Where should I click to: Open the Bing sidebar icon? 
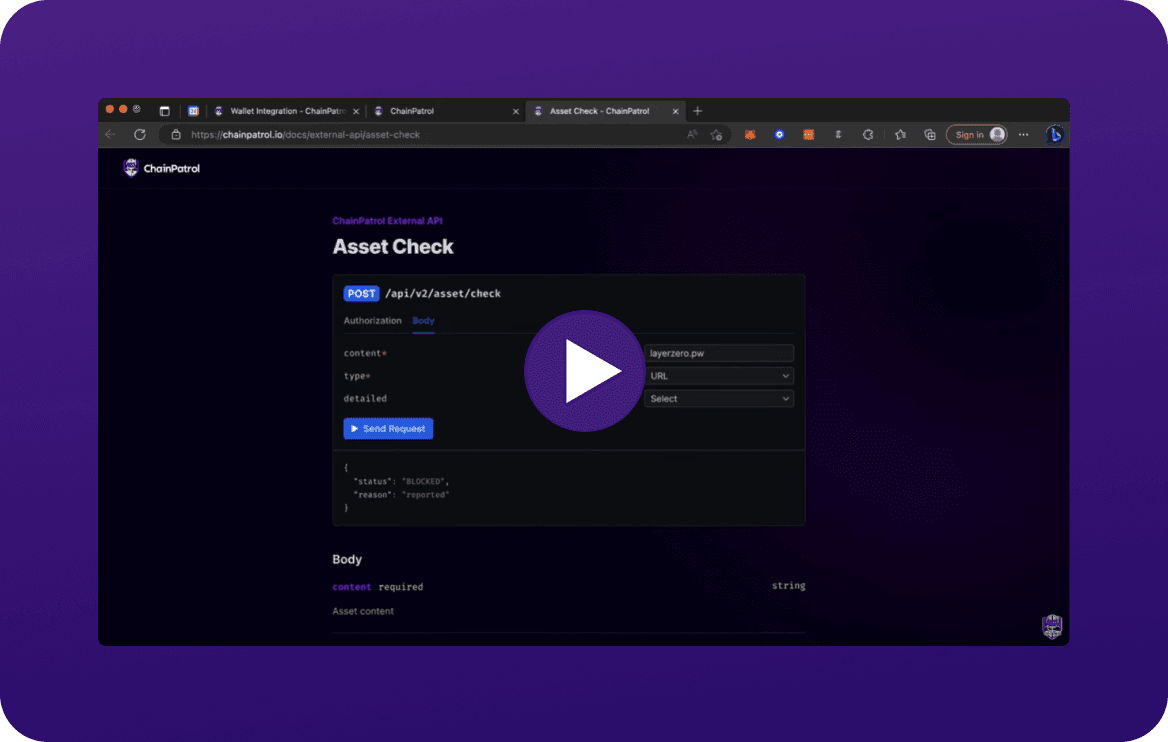[1054, 135]
